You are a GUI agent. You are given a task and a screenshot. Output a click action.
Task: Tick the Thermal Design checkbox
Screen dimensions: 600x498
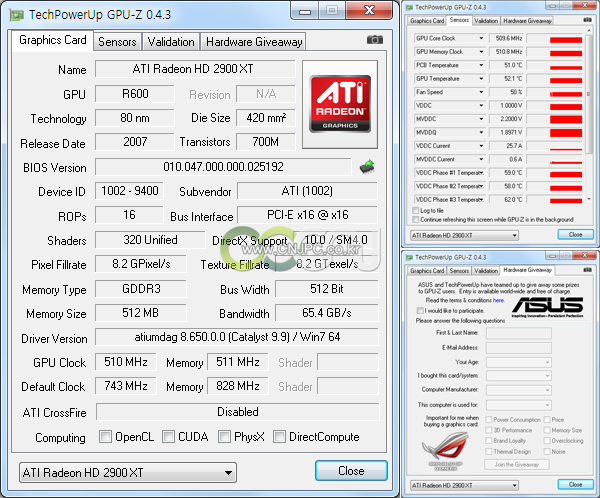tap(489, 451)
